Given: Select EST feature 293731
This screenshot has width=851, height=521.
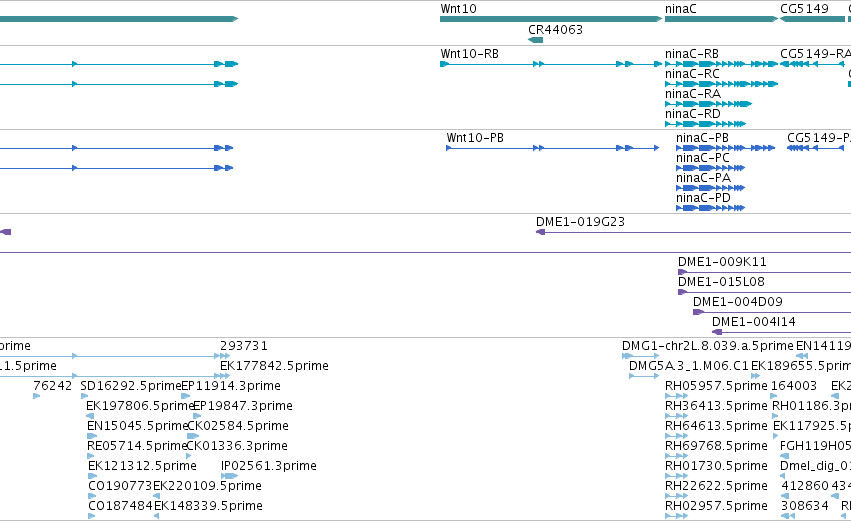Looking at the screenshot, I should (244, 346).
